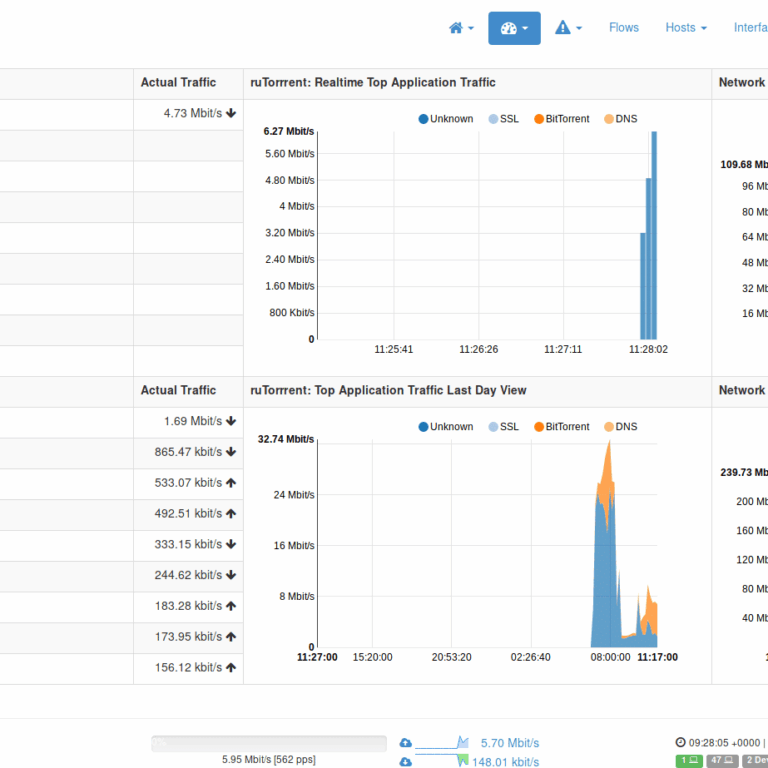Toggle Unknown series in realtime chart legend
768x768 pixels.
(446, 119)
